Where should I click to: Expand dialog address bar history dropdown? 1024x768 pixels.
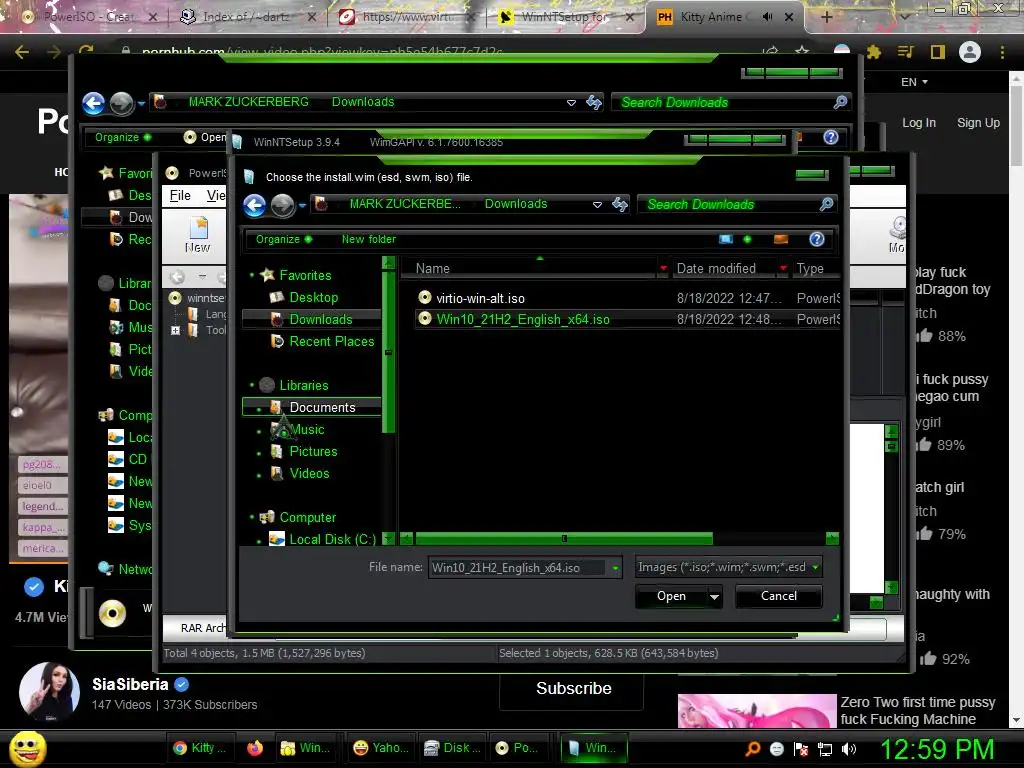(597, 204)
